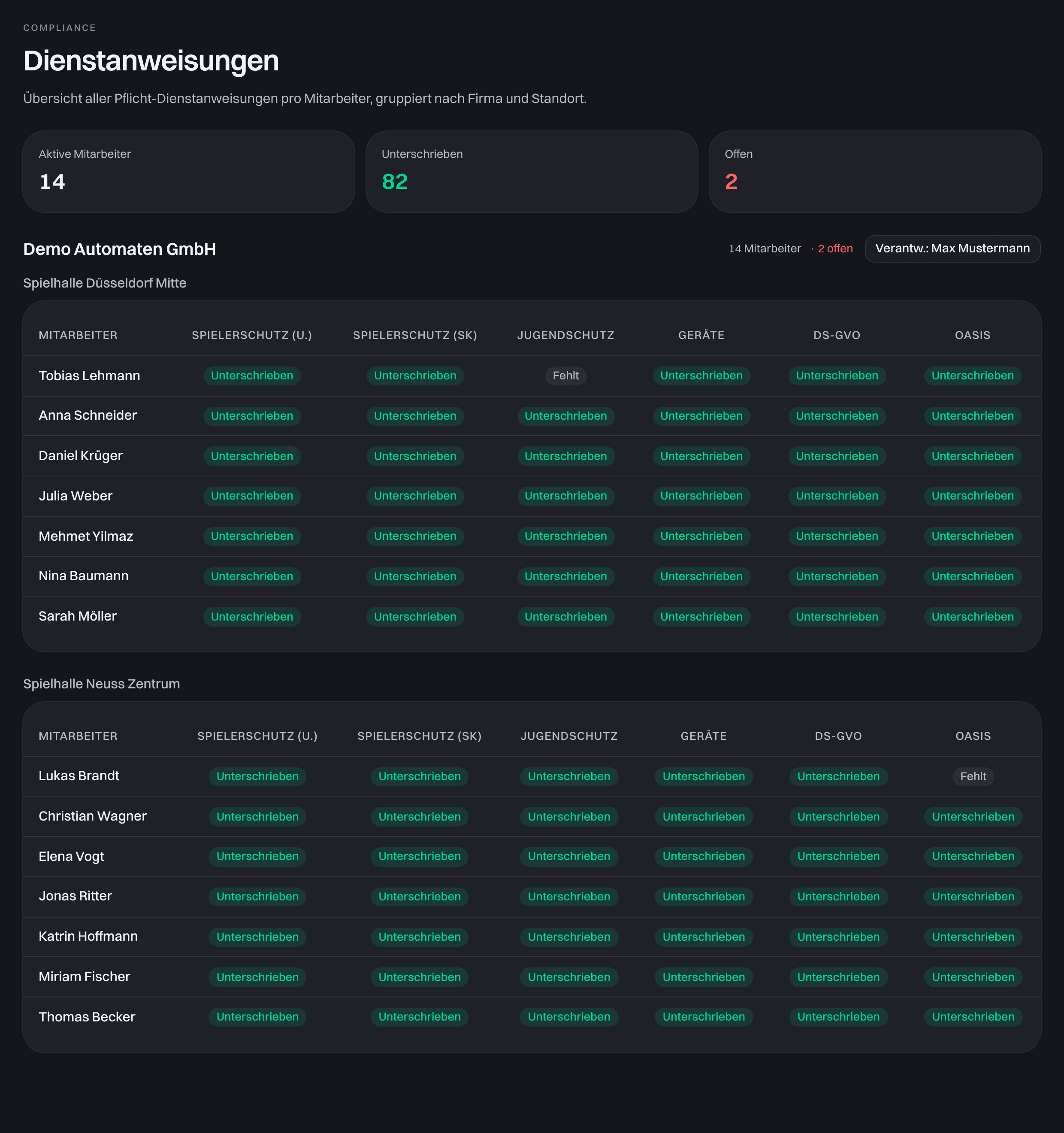Select Julia Weber's name

pyautogui.click(x=75, y=496)
